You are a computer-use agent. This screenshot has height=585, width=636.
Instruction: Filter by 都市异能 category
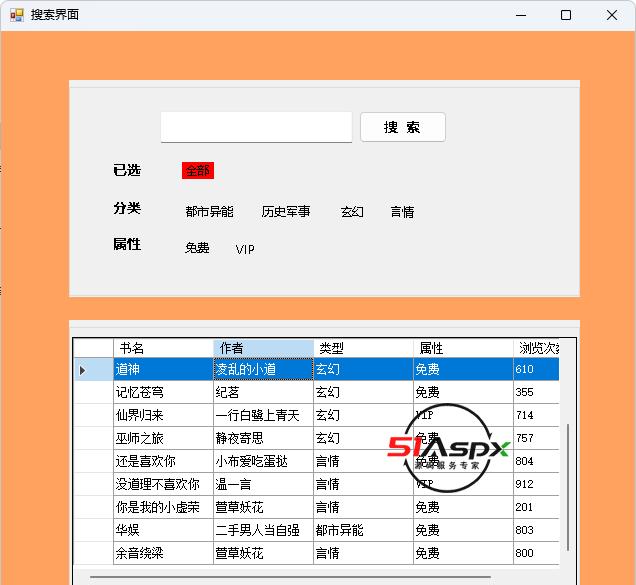(x=209, y=212)
